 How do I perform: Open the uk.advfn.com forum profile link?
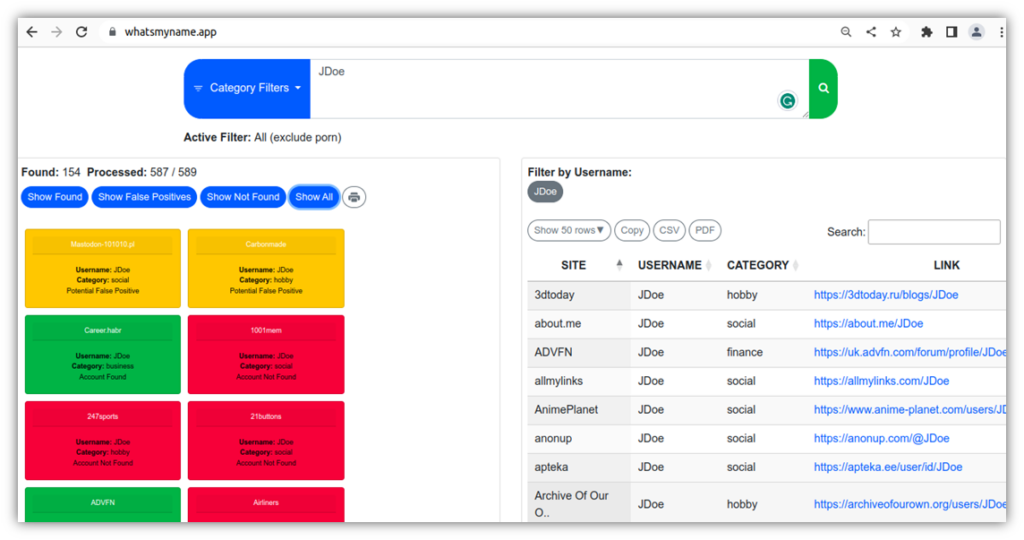coord(910,352)
